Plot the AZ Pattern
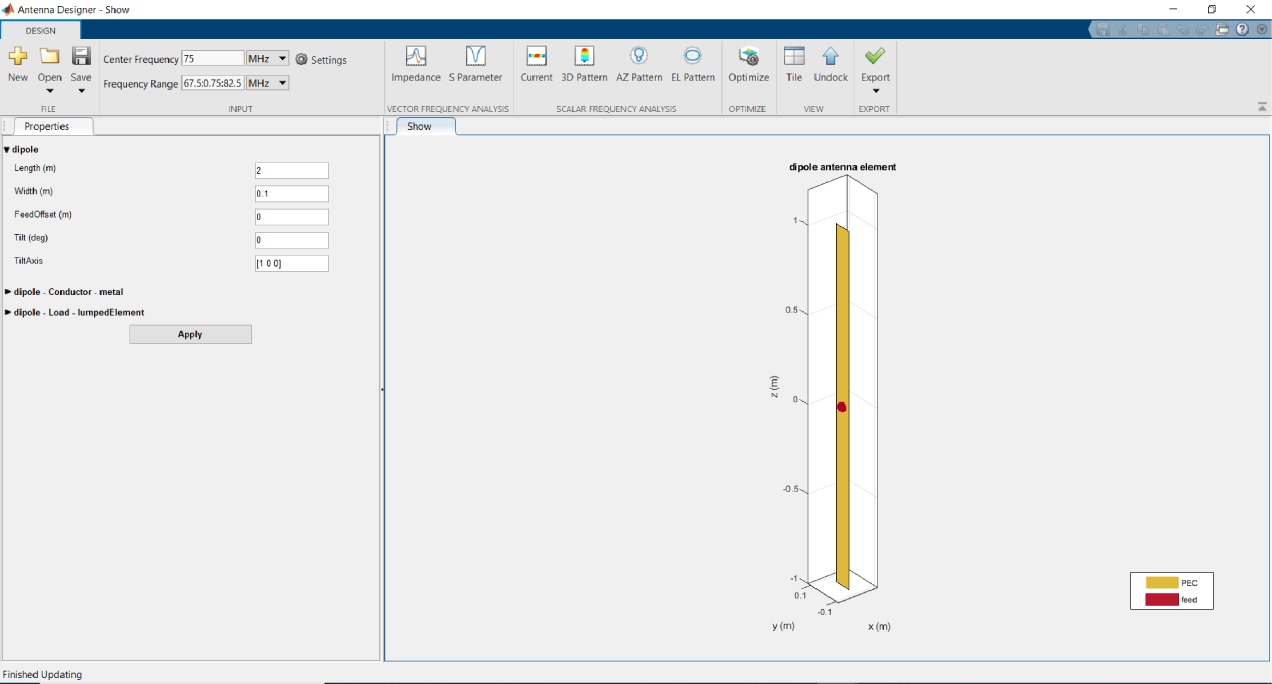This screenshot has height=684, width=1272. coord(638,64)
